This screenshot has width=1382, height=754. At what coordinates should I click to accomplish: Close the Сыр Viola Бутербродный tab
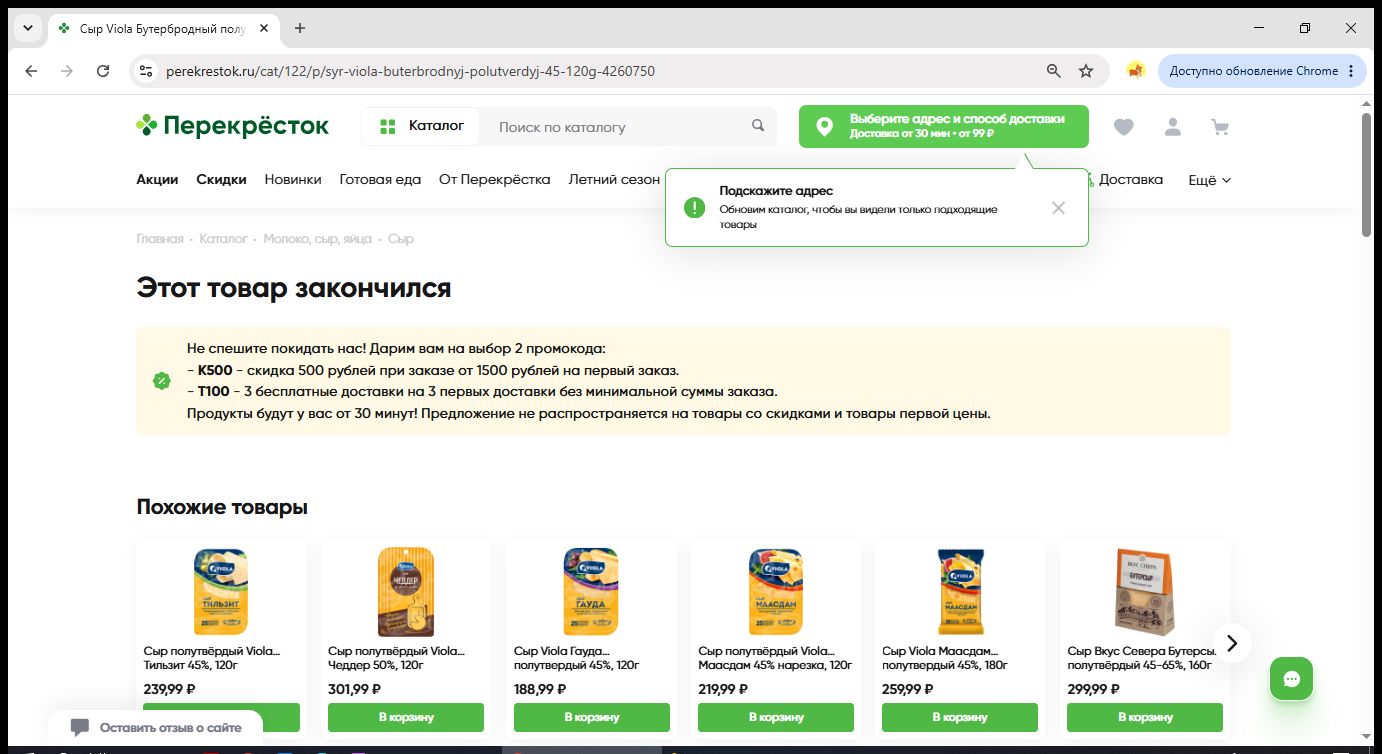click(264, 28)
